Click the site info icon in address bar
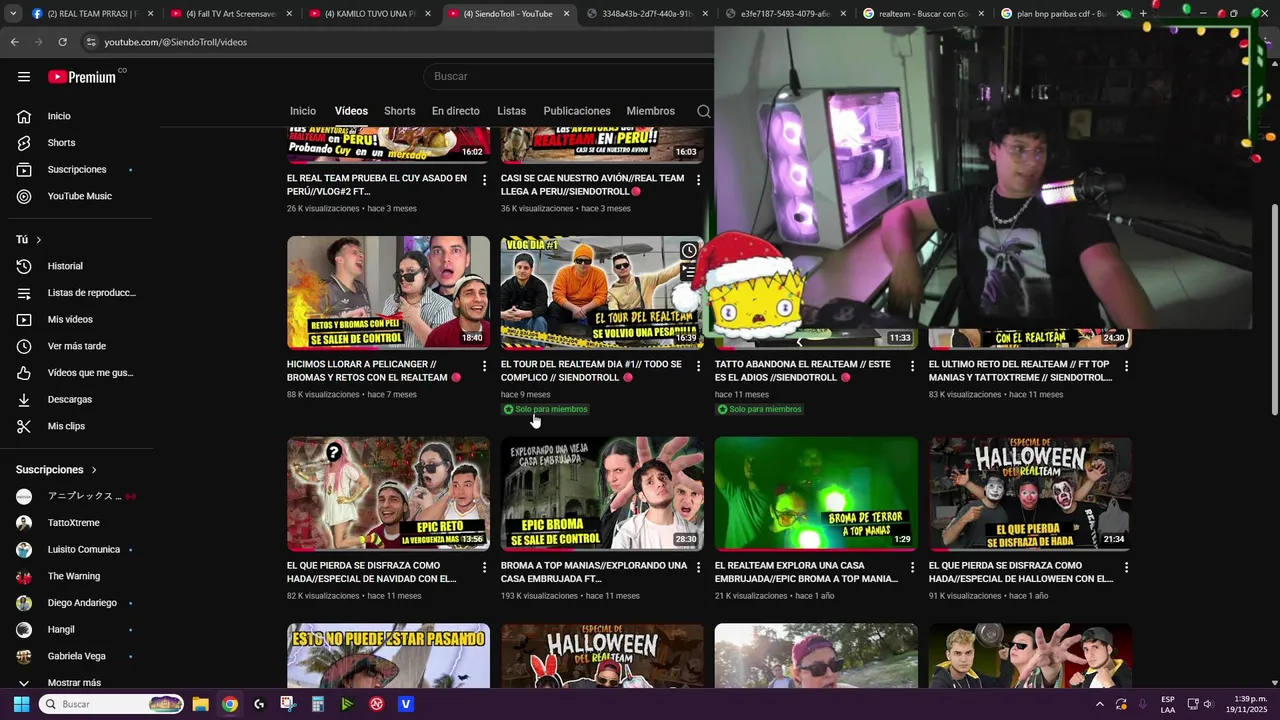Image resolution: width=1280 pixels, height=720 pixels. (x=91, y=42)
